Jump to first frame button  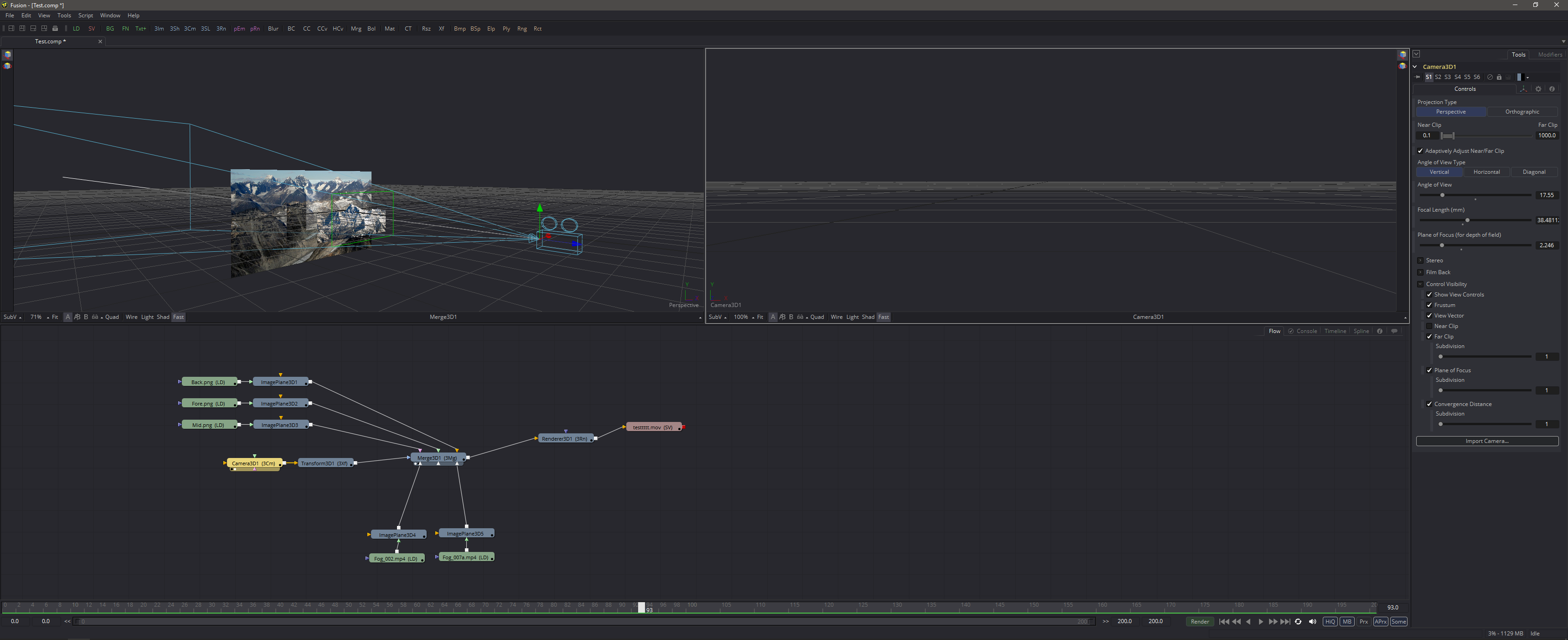pos(1224,622)
